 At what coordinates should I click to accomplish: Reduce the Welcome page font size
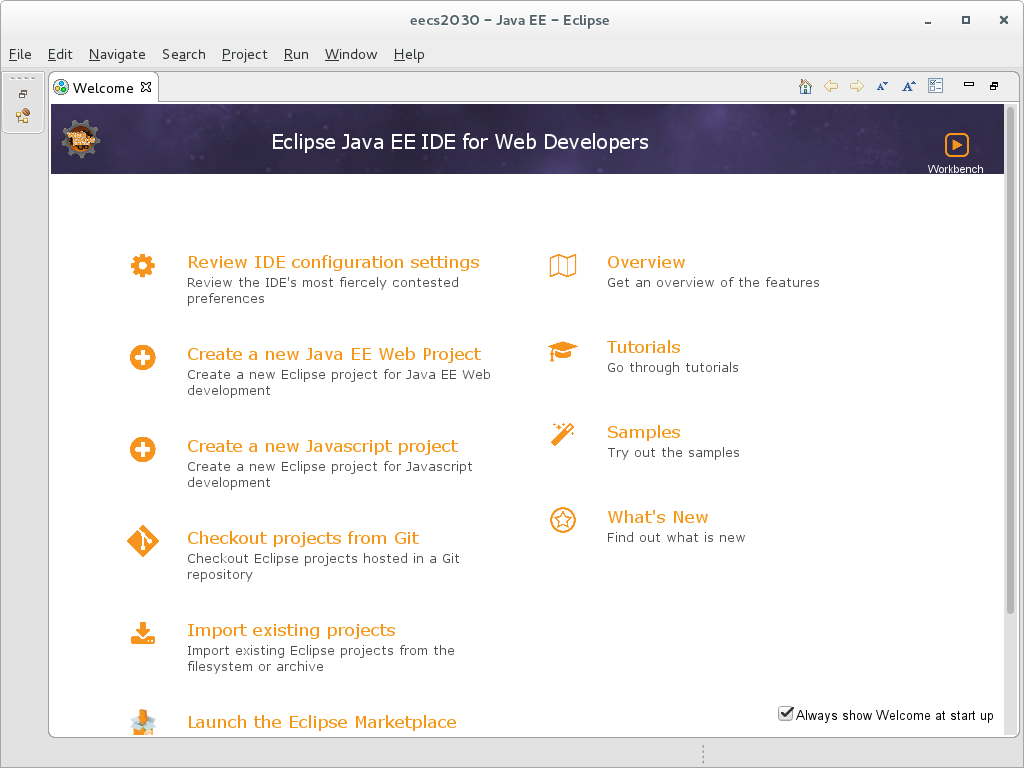click(x=882, y=86)
